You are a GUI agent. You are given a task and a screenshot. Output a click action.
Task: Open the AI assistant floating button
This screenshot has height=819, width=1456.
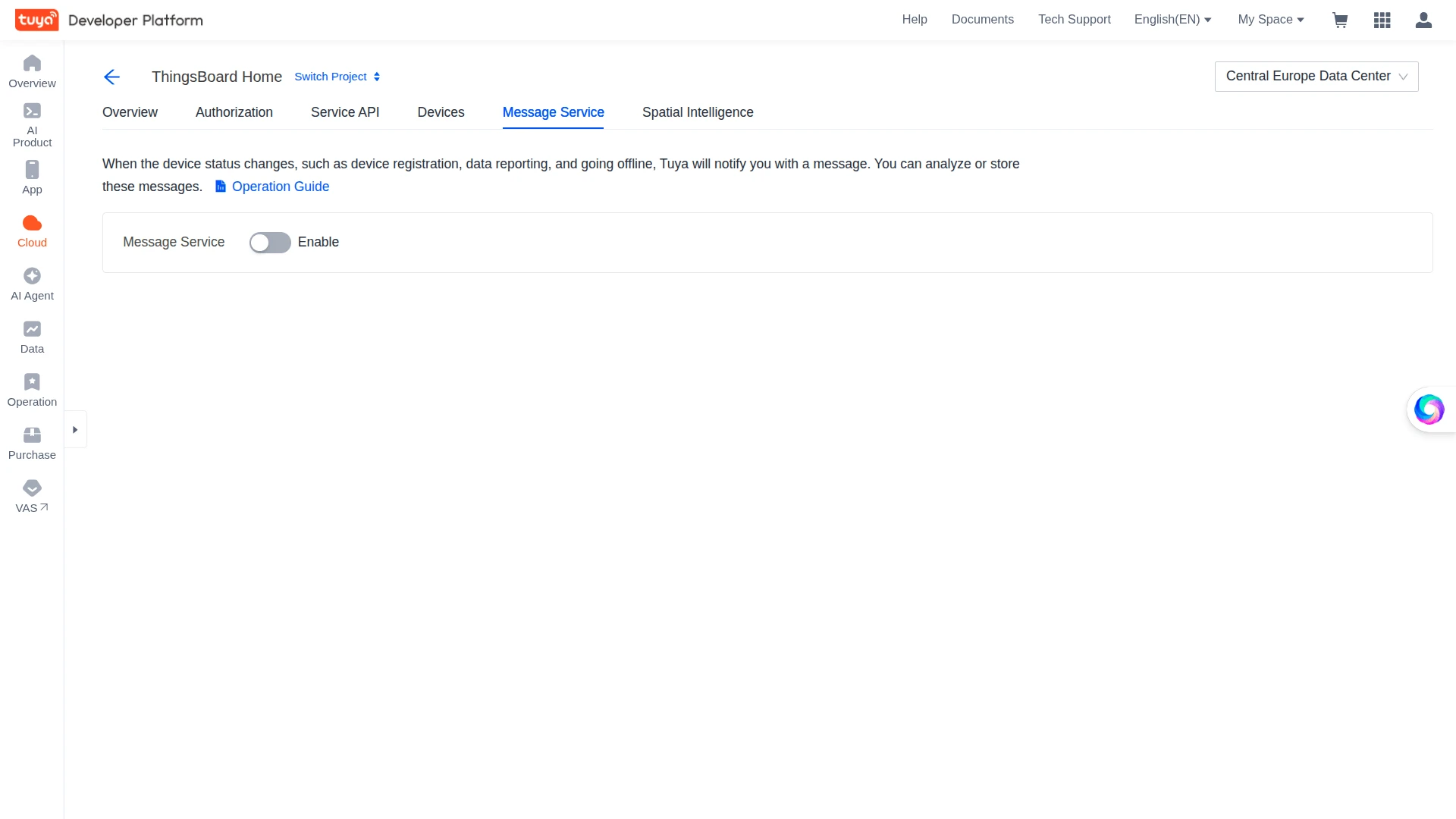pyautogui.click(x=1429, y=409)
